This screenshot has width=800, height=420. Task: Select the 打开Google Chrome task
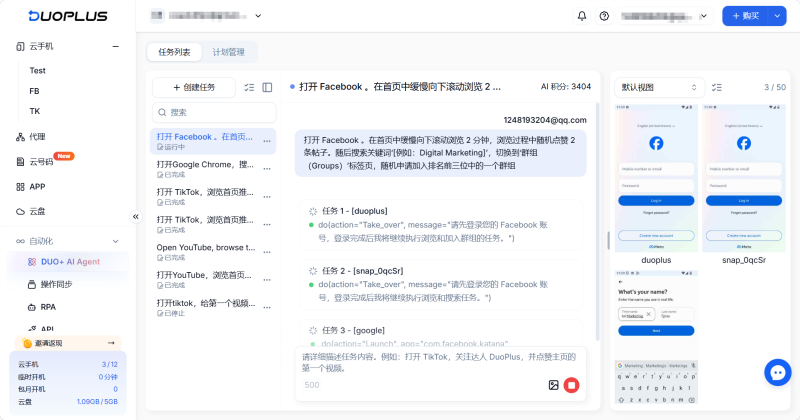(x=213, y=169)
